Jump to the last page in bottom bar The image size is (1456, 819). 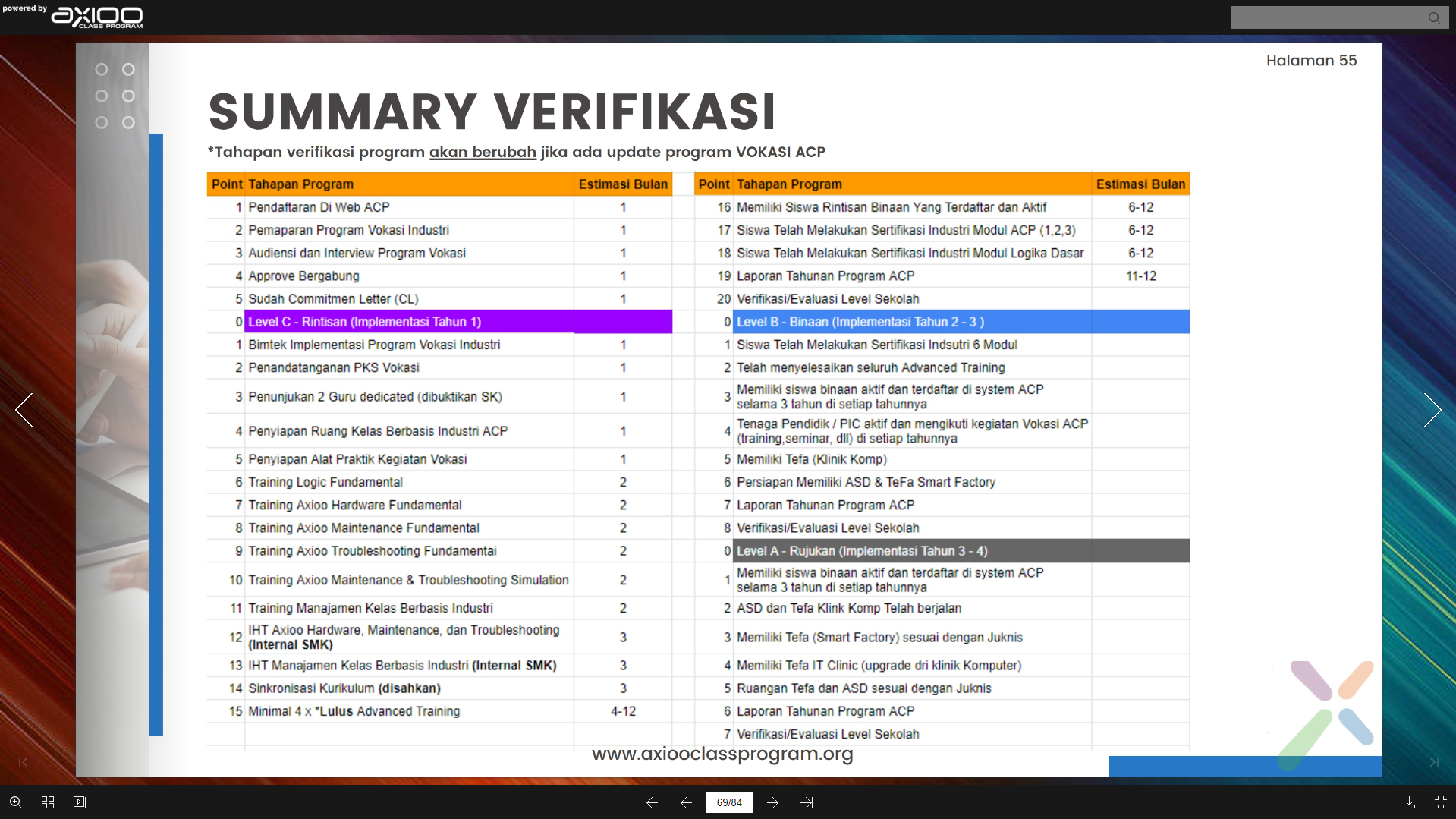coord(807,802)
